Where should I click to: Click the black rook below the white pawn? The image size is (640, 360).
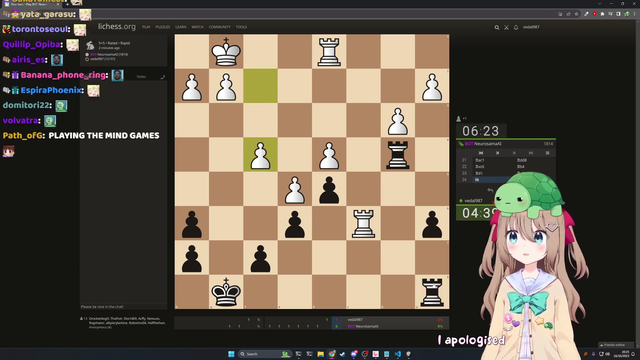click(x=398, y=155)
